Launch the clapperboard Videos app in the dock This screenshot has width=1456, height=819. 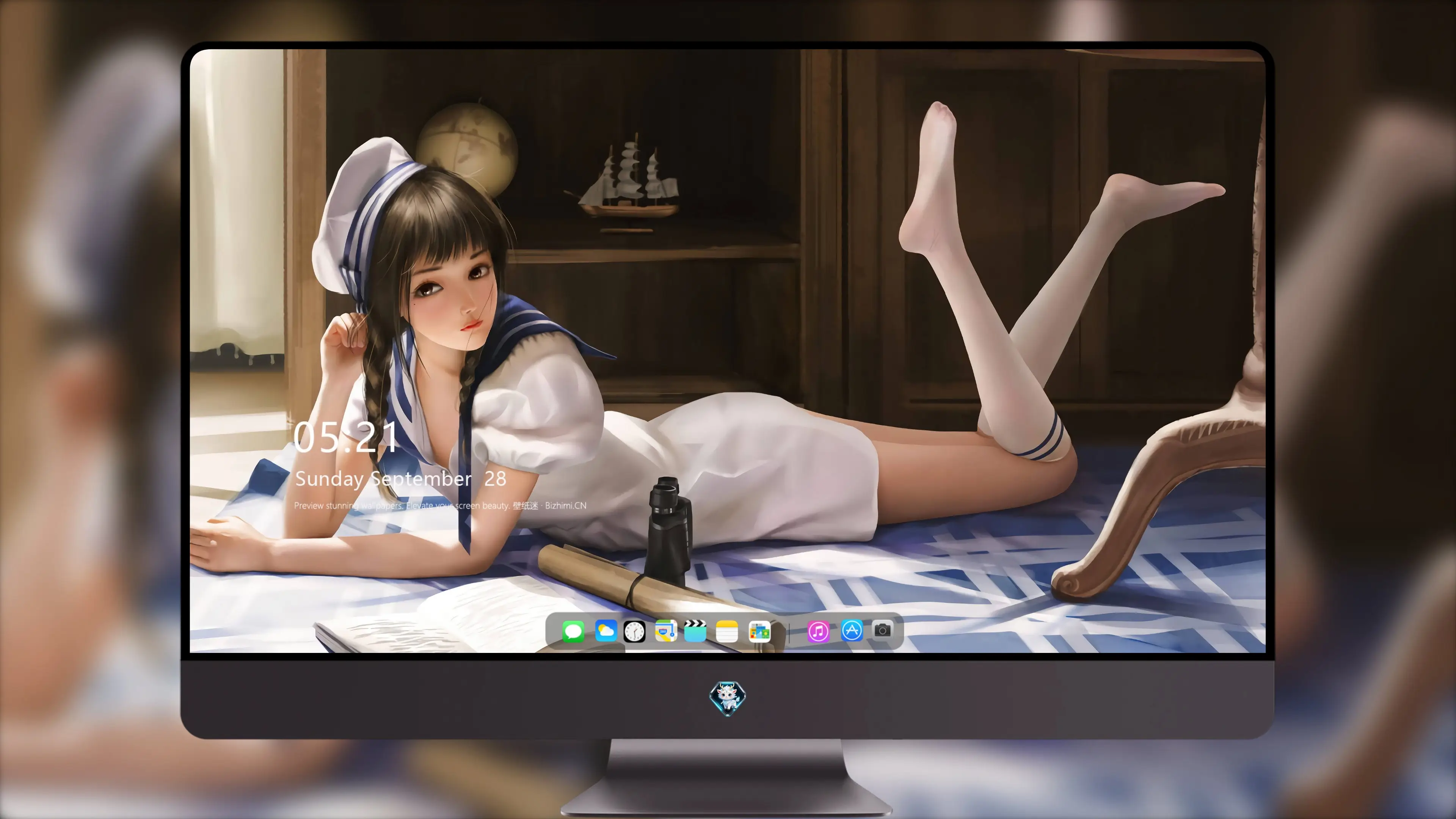695,631
